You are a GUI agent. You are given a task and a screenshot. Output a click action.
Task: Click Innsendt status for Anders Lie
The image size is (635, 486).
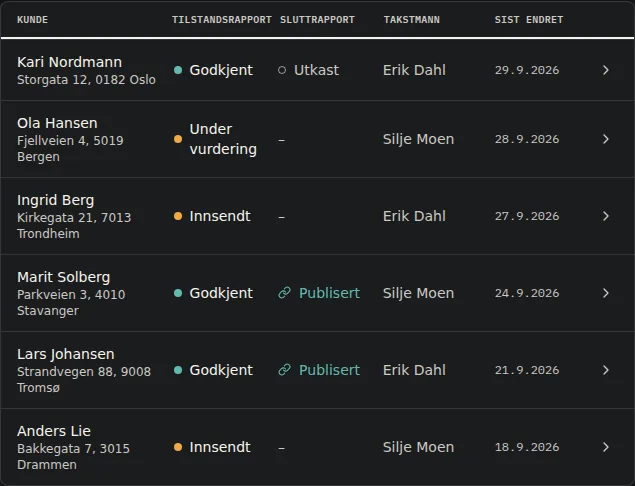click(220, 447)
